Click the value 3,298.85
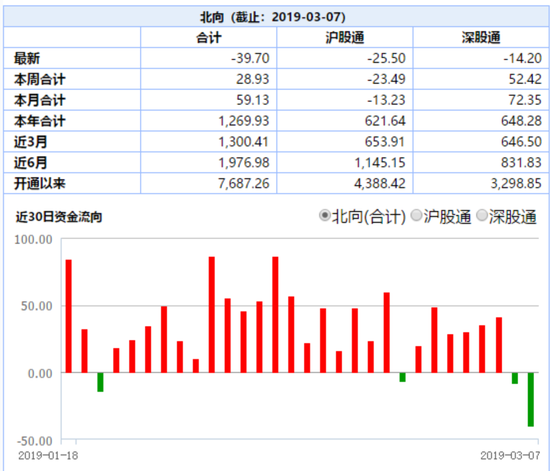Image resolution: width=550 pixels, height=471 pixels. 516,183
